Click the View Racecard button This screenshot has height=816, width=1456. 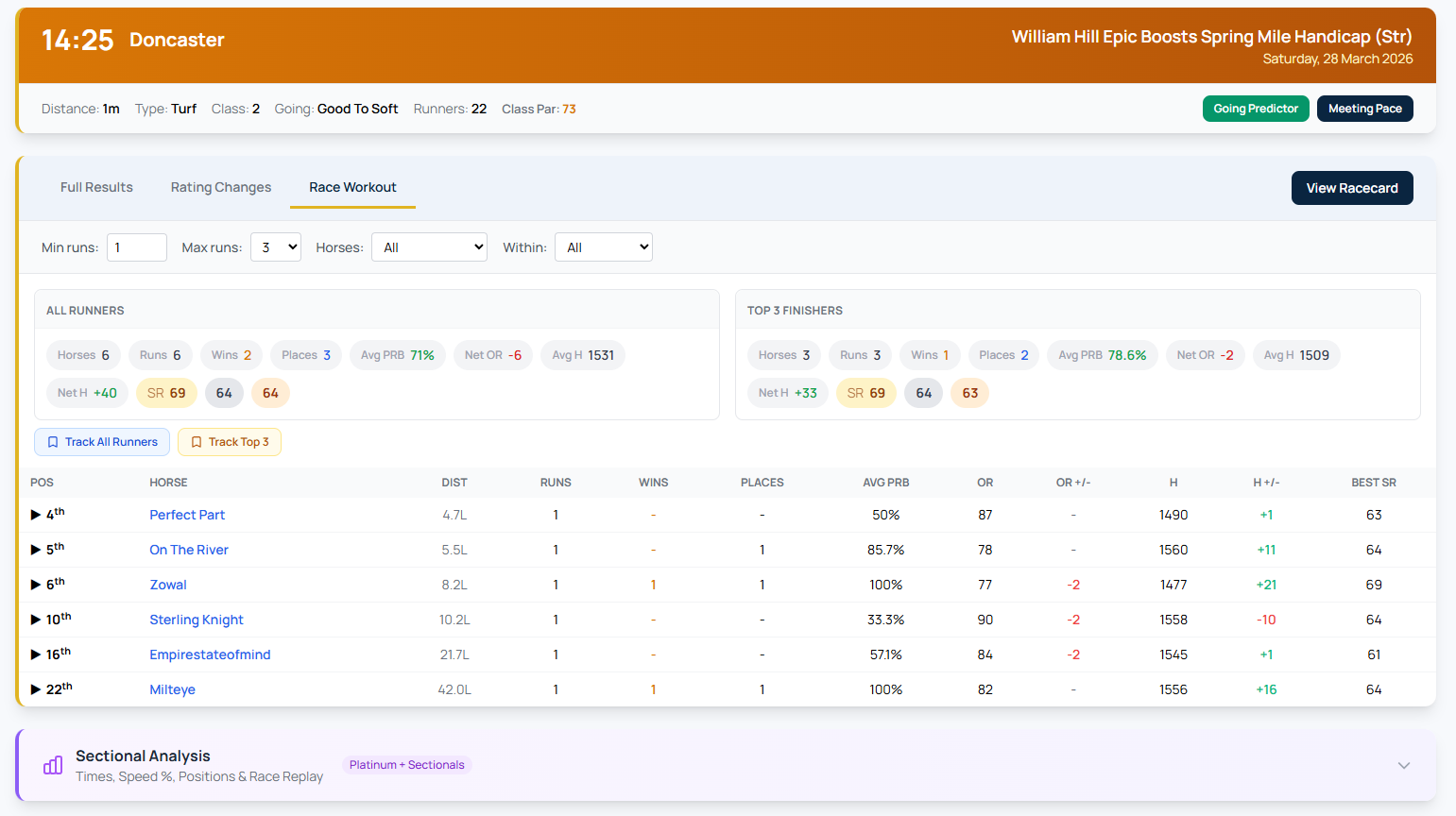(x=1352, y=188)
